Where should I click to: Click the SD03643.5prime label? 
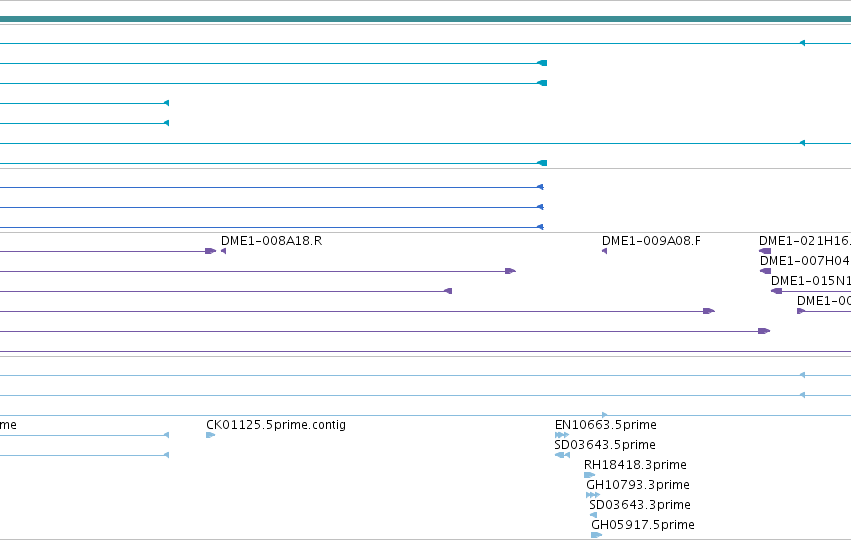point(605,444)
